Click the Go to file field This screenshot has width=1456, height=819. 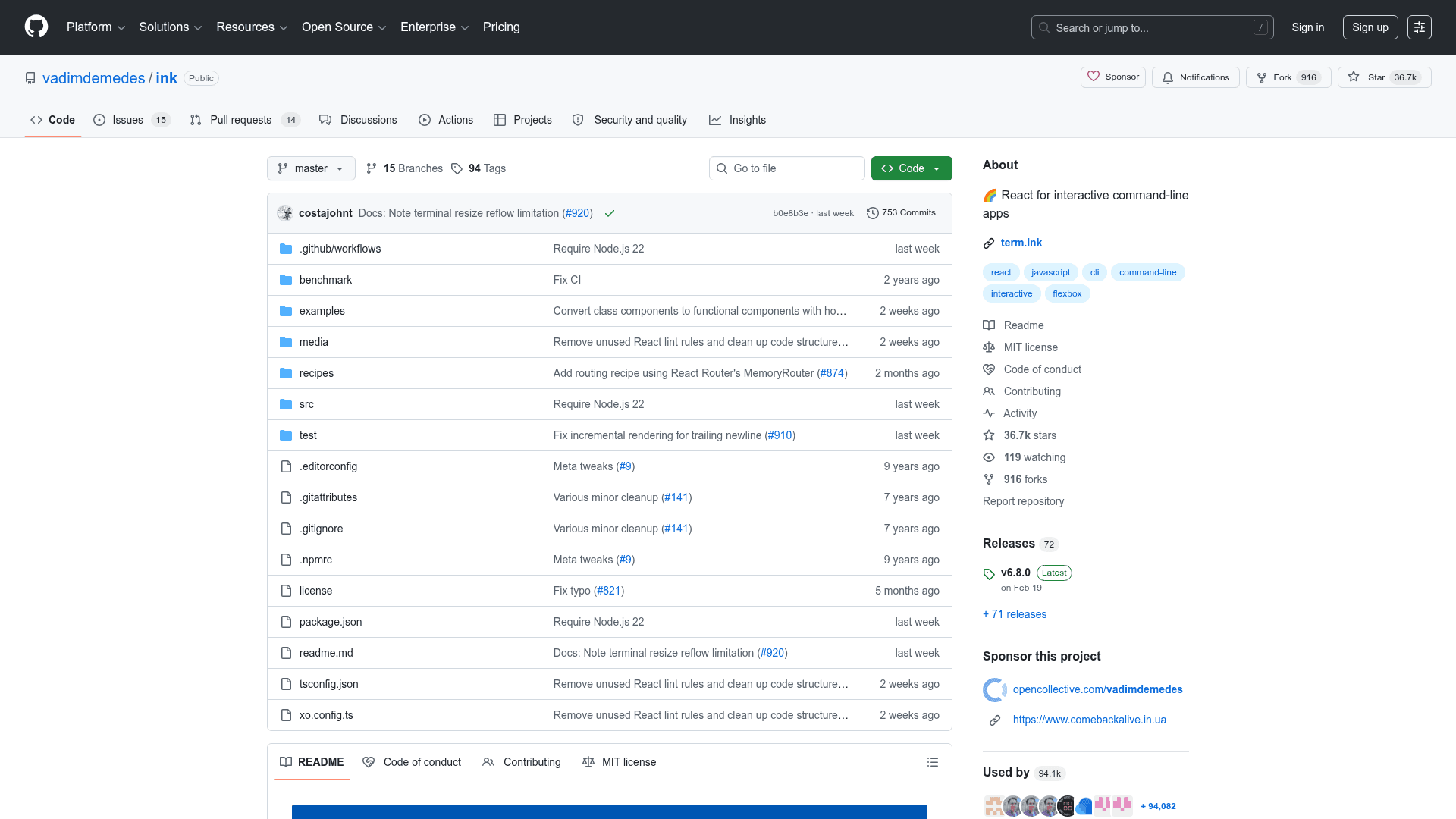coord(786,168)
